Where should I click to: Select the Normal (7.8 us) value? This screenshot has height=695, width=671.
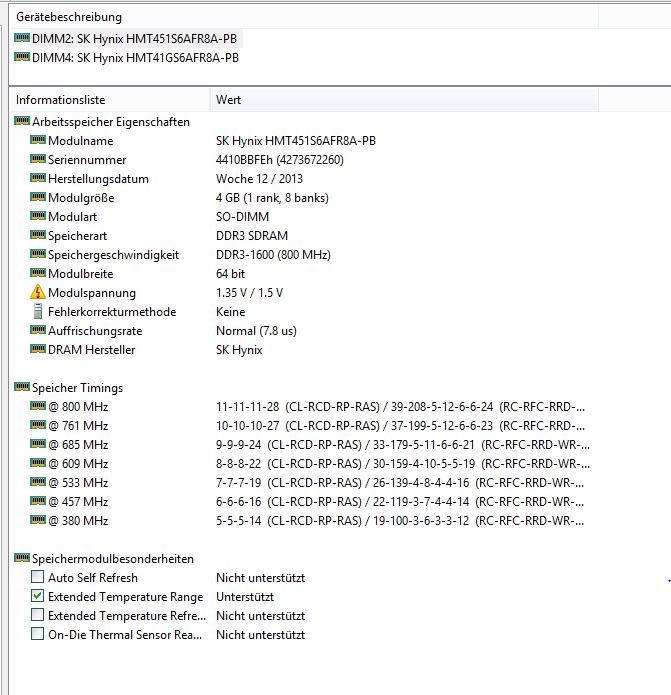[x=256, y=332]
